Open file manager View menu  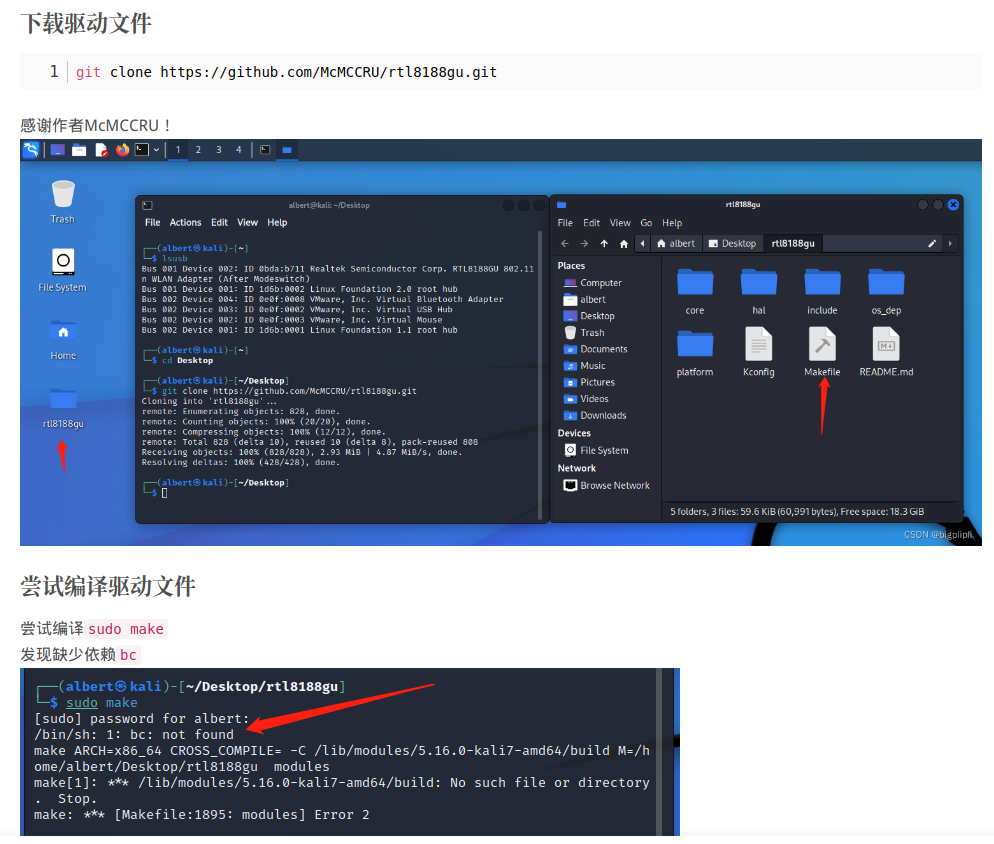[x=620, y=223]
